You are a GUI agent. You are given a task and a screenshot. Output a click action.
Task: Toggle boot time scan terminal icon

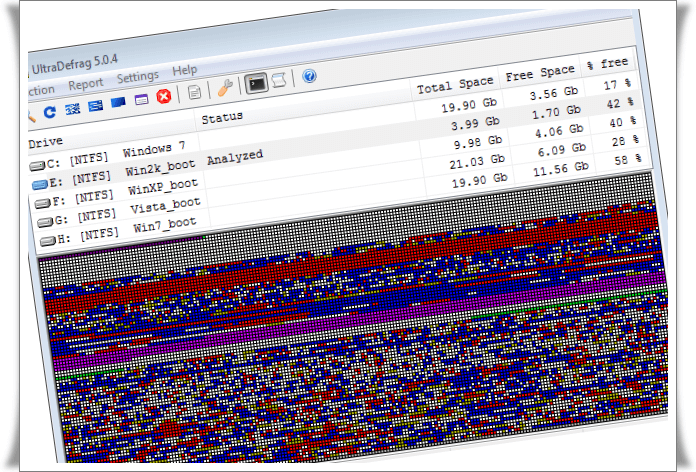257,83
